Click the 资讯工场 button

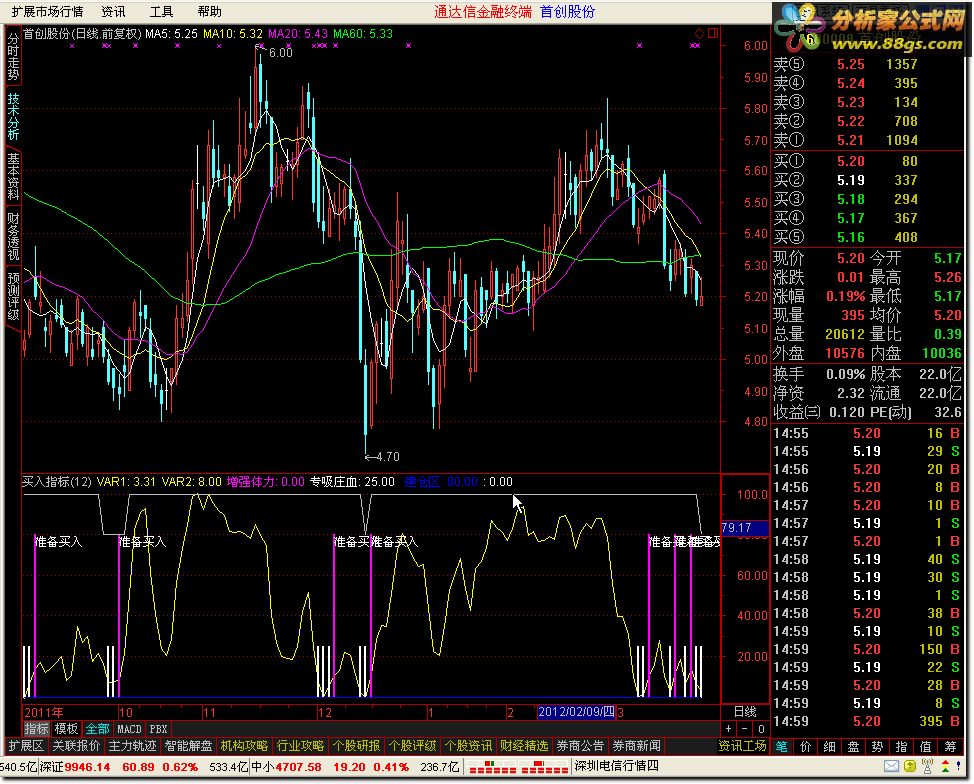click(742, 745)
